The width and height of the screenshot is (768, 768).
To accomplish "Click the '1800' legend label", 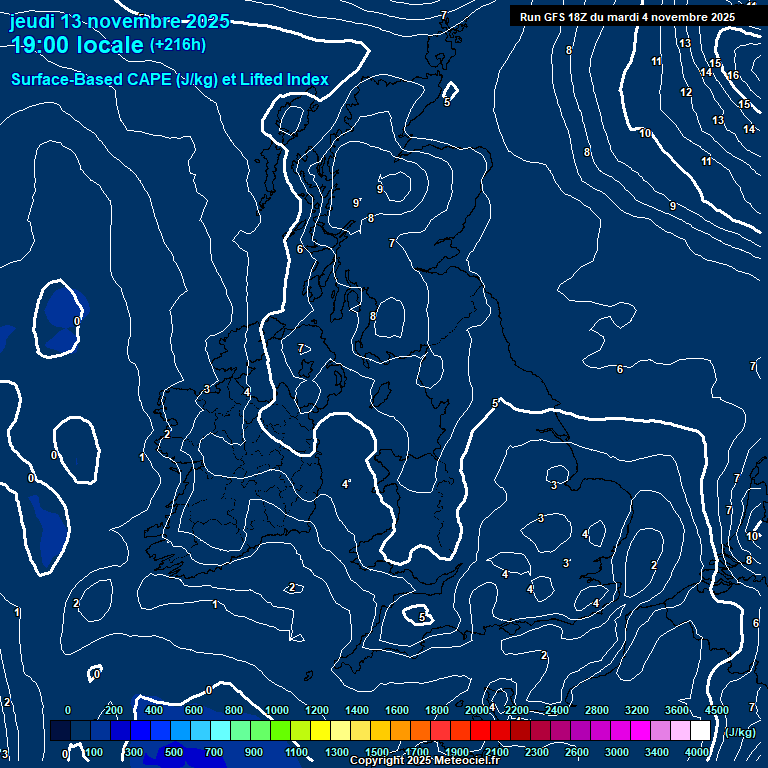I will click(437, 710).
